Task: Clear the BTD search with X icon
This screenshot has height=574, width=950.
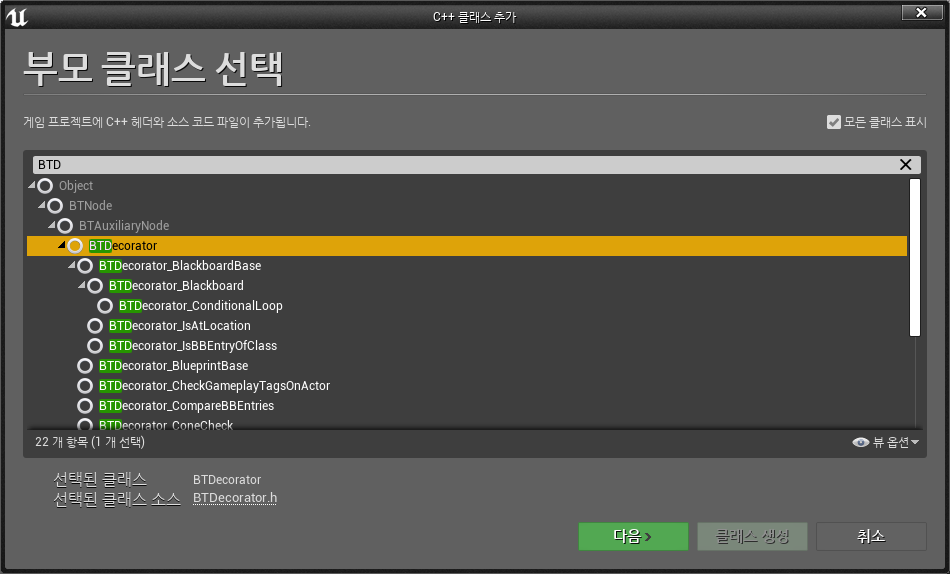Action: (906, 164)
